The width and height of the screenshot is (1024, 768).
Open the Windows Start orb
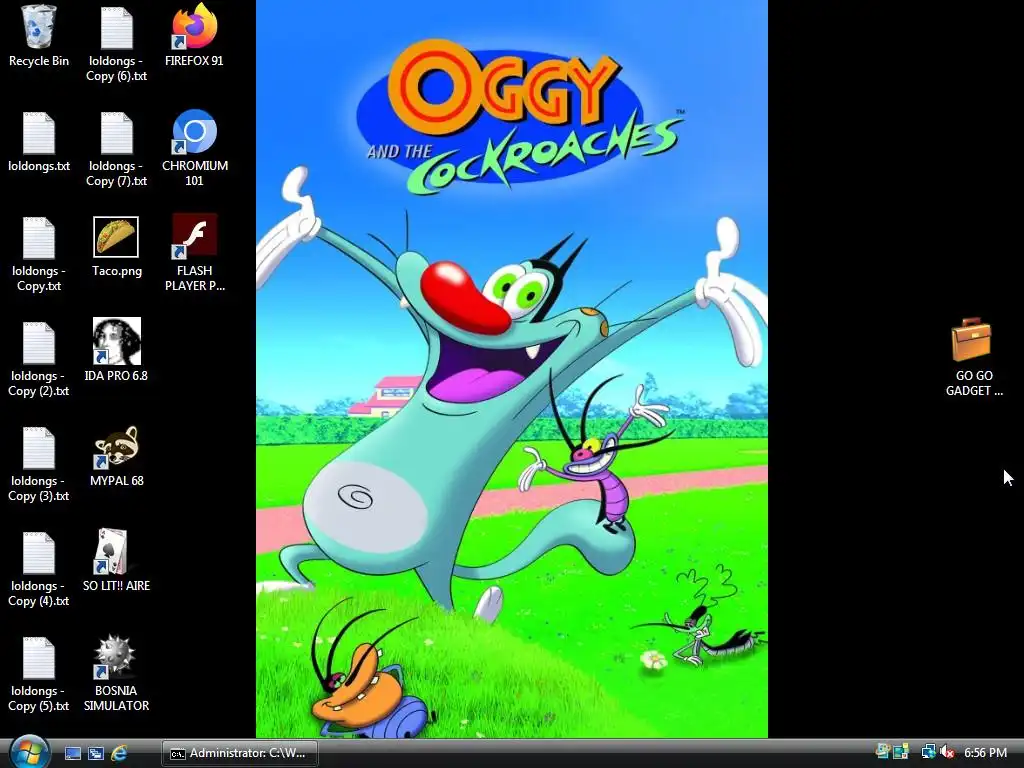pos(29,752)
